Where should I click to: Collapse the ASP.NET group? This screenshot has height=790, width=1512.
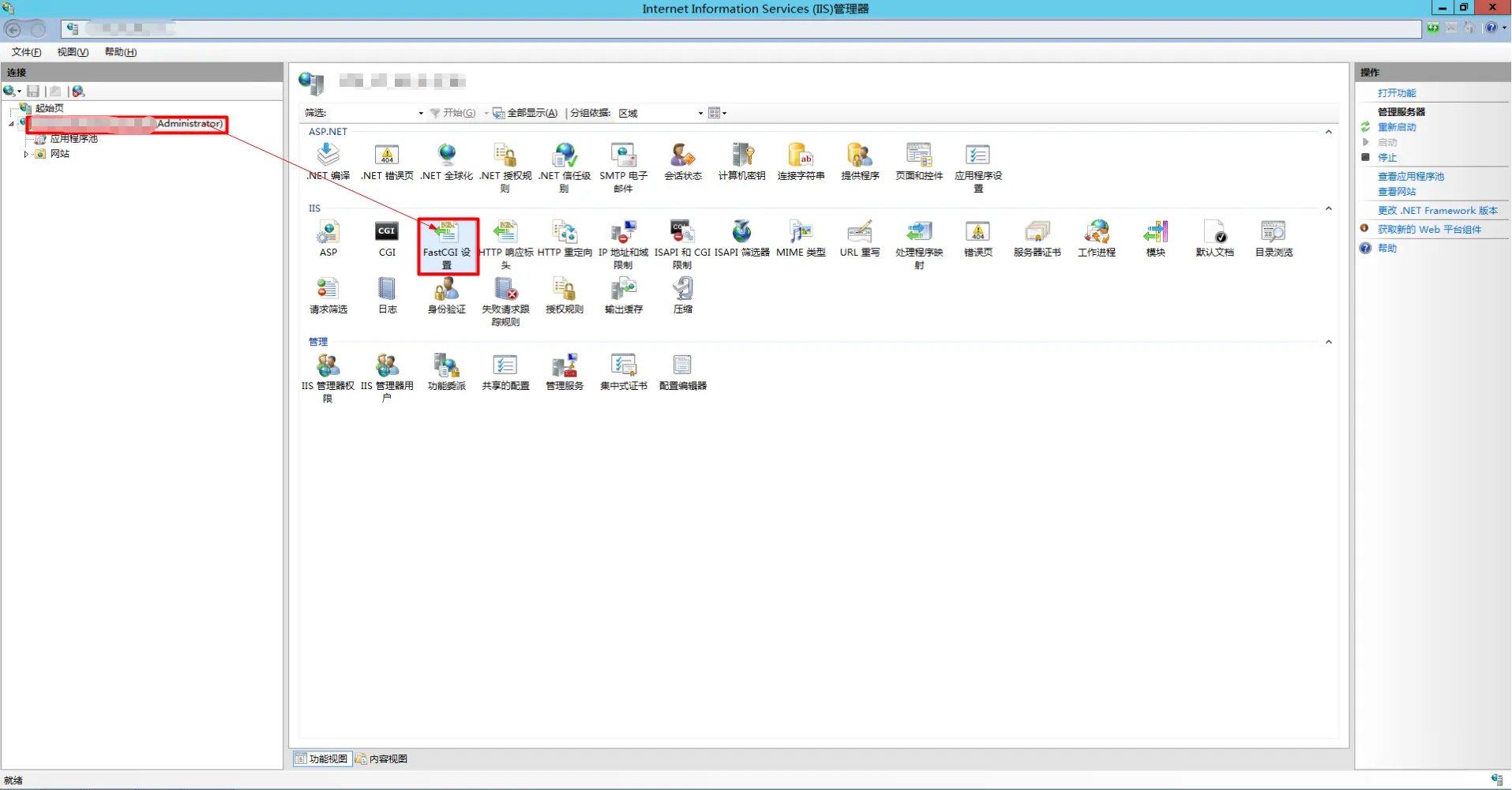pos(1329,132)
